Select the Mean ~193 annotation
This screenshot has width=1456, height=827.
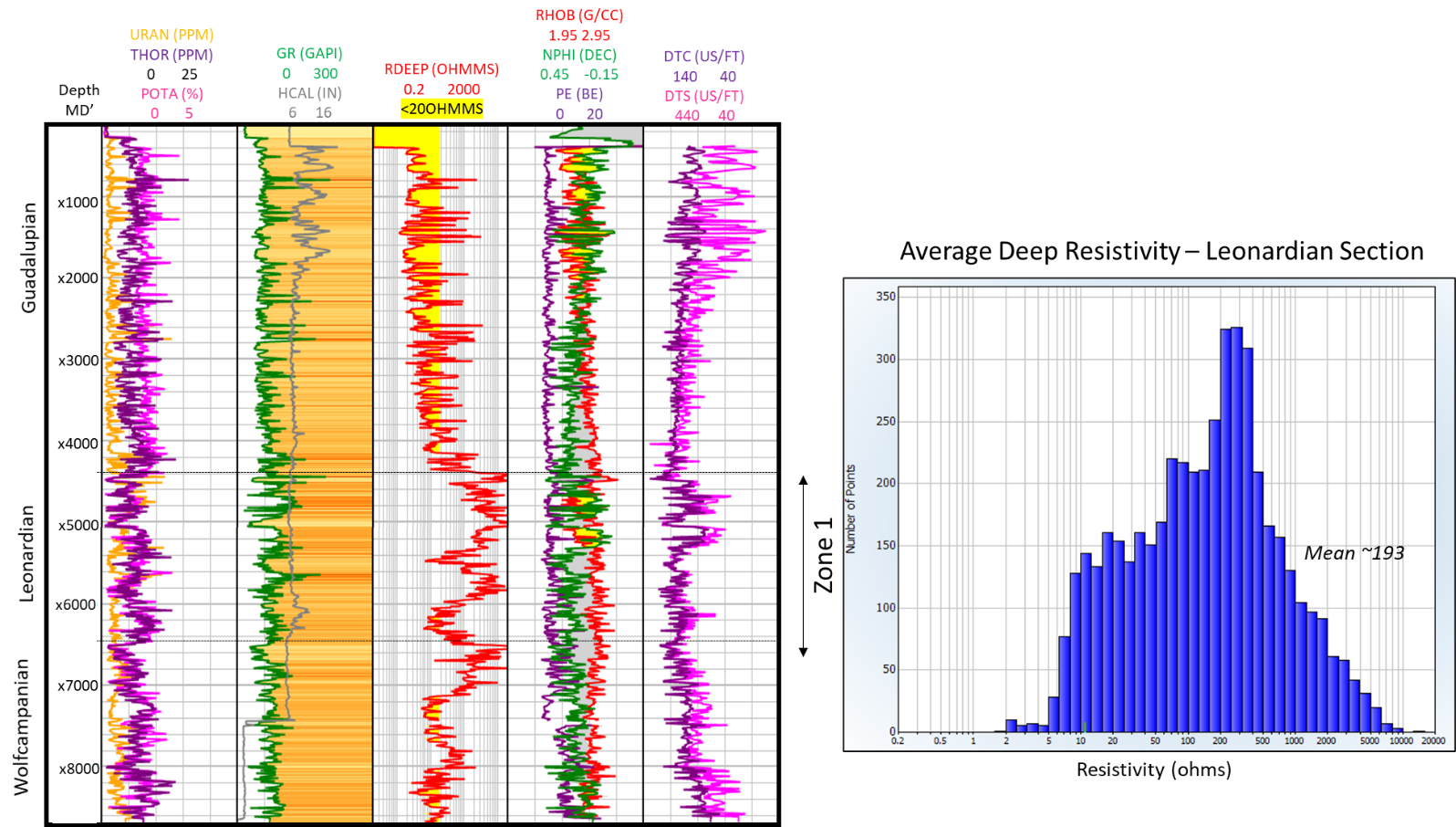[x=1354, y=553]
